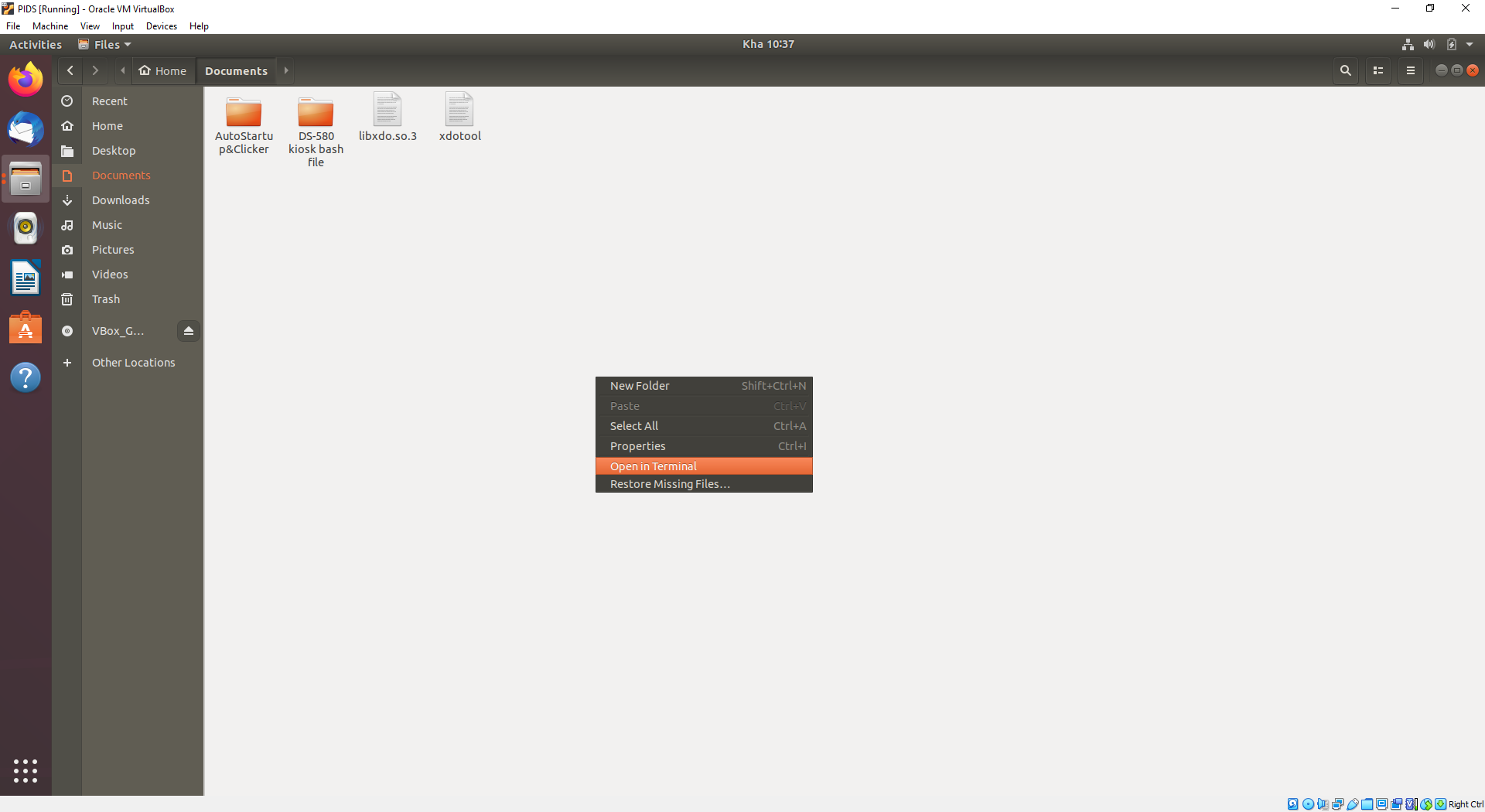Image resolution: width=1485 pixels, height=812 pixels.
Task: Open Recent in sidebar
Action: [x=128, y=101]
